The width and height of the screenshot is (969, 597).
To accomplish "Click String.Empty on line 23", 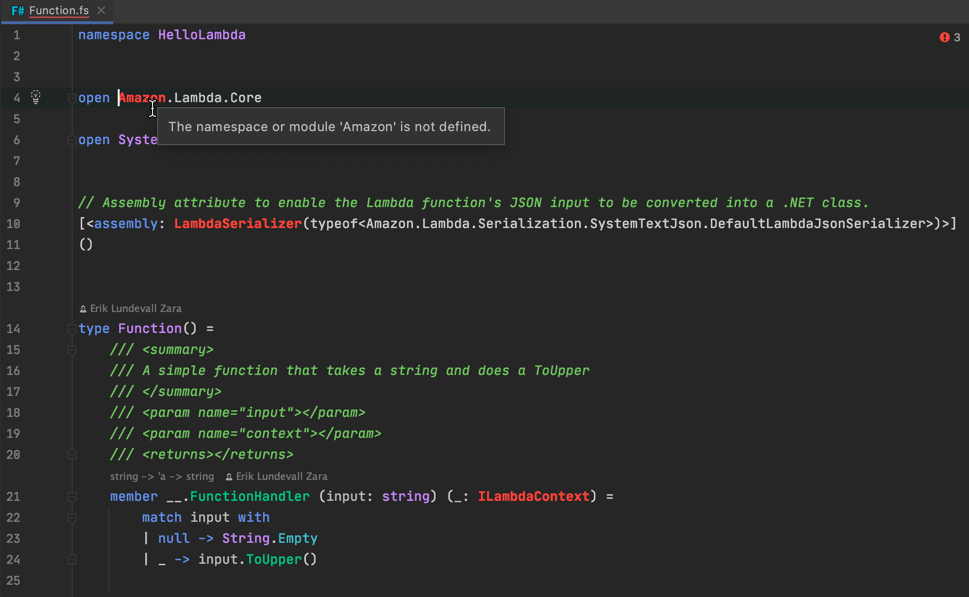I will pyautogui.click(x=269, y=539).
